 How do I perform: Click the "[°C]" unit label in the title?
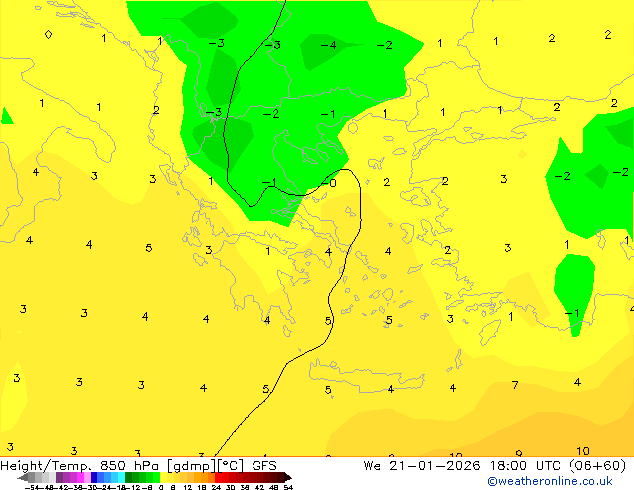(x=232, y=466)
